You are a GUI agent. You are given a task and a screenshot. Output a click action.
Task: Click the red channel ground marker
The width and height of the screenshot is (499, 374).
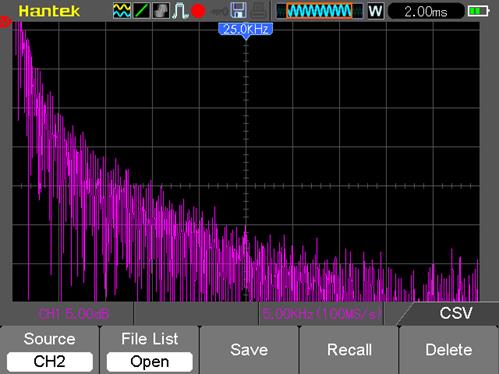pyautogui.click(x=5, y=23)
